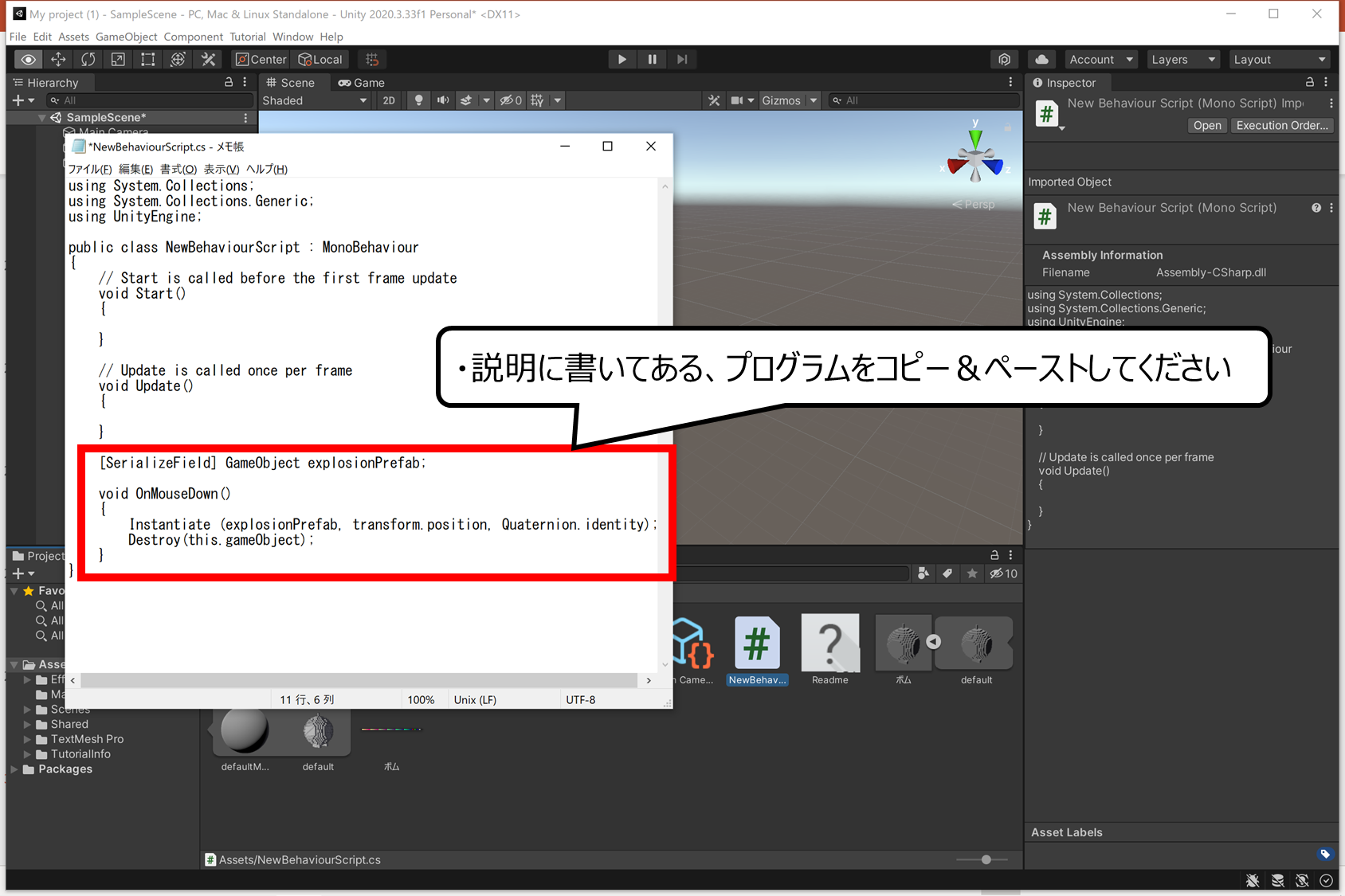Search by type icon in Project

point(923,573)
